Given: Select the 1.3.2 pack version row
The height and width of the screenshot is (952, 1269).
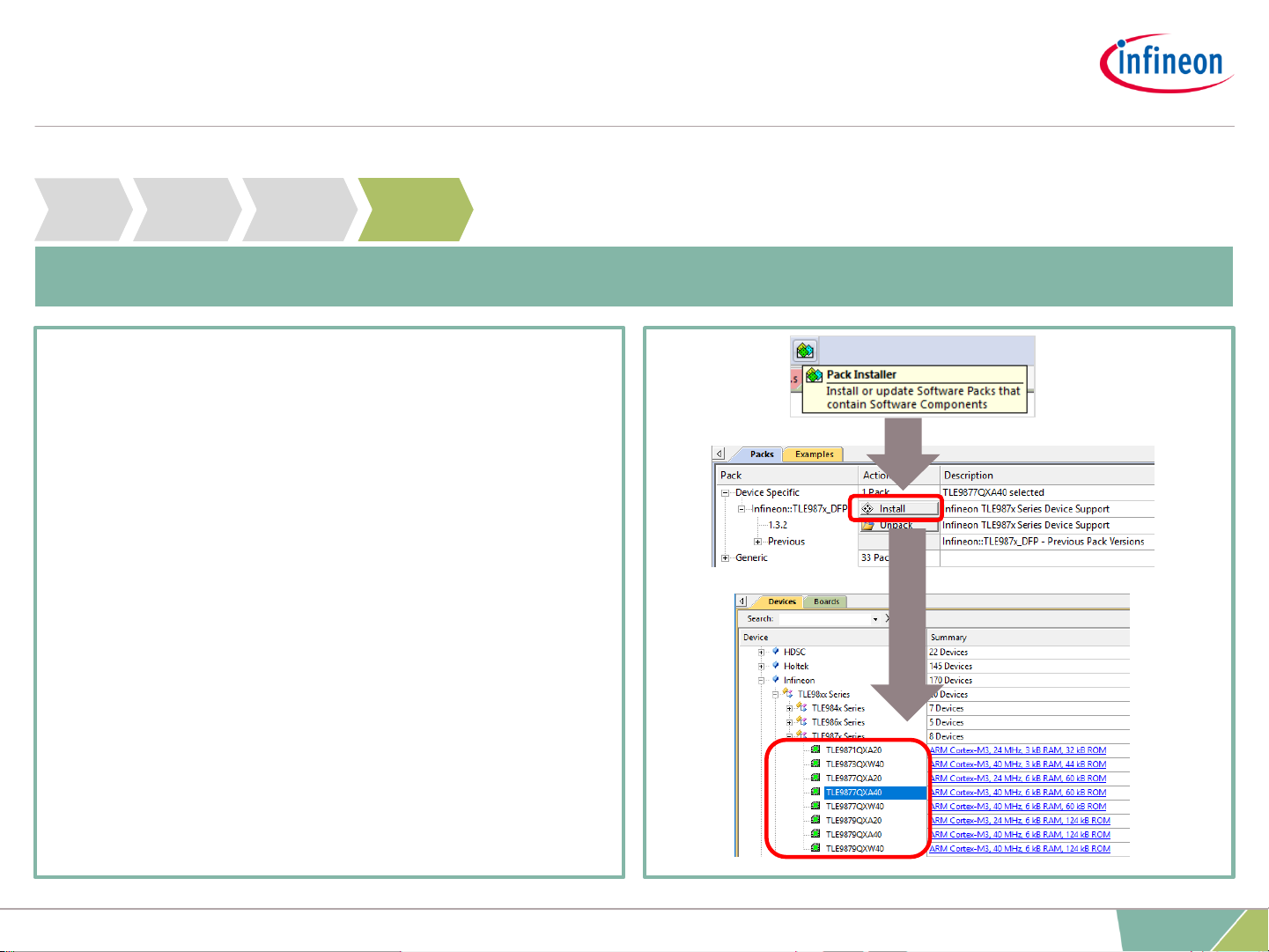Looking at the screenshot, I should tap(778, 525).
